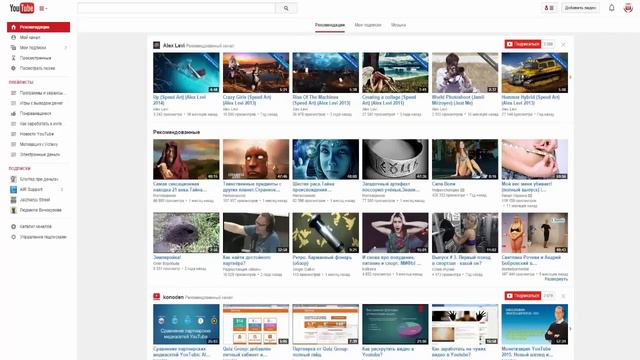This screenshot has width=640, height=360.
Task: Open "World Photoshoot" video thumbnail
Action: click(465, 73)
